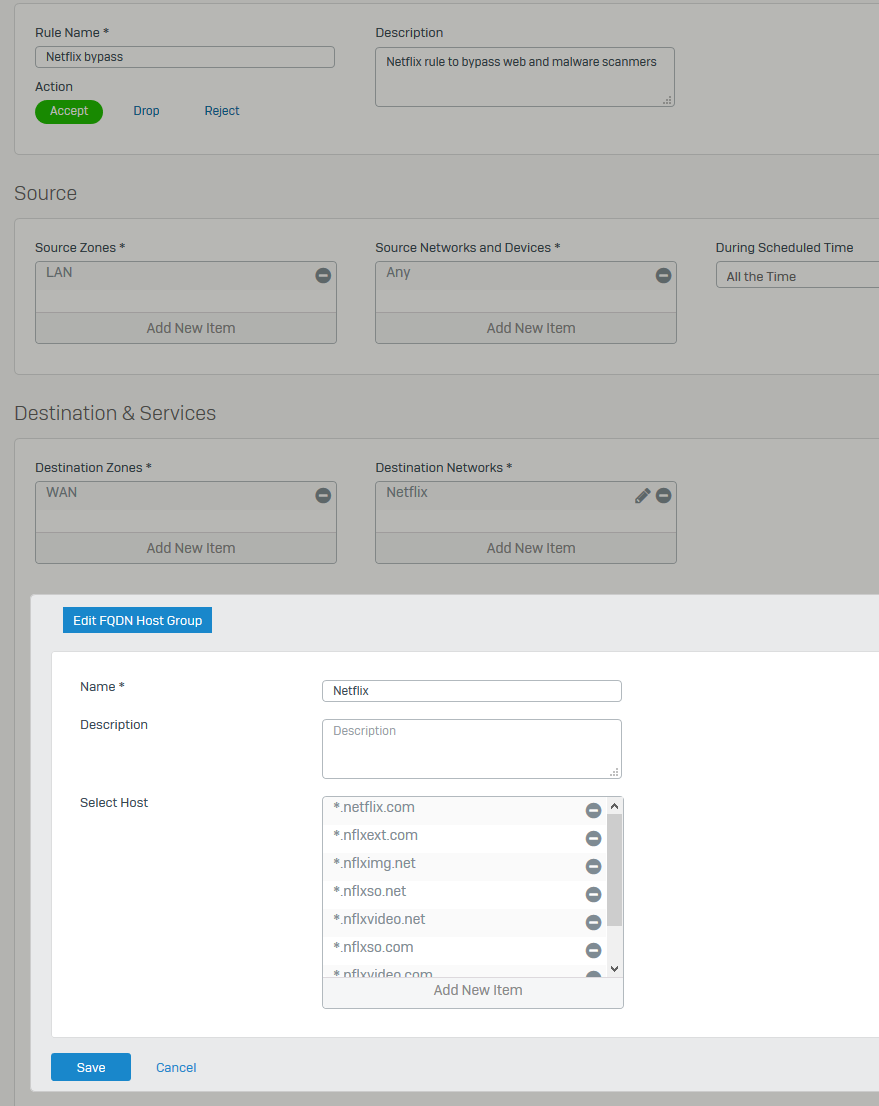Edit the Netflix destination network with pencil icon
The height and width of the screenshot is (1106, 879).
pos(643,495)
